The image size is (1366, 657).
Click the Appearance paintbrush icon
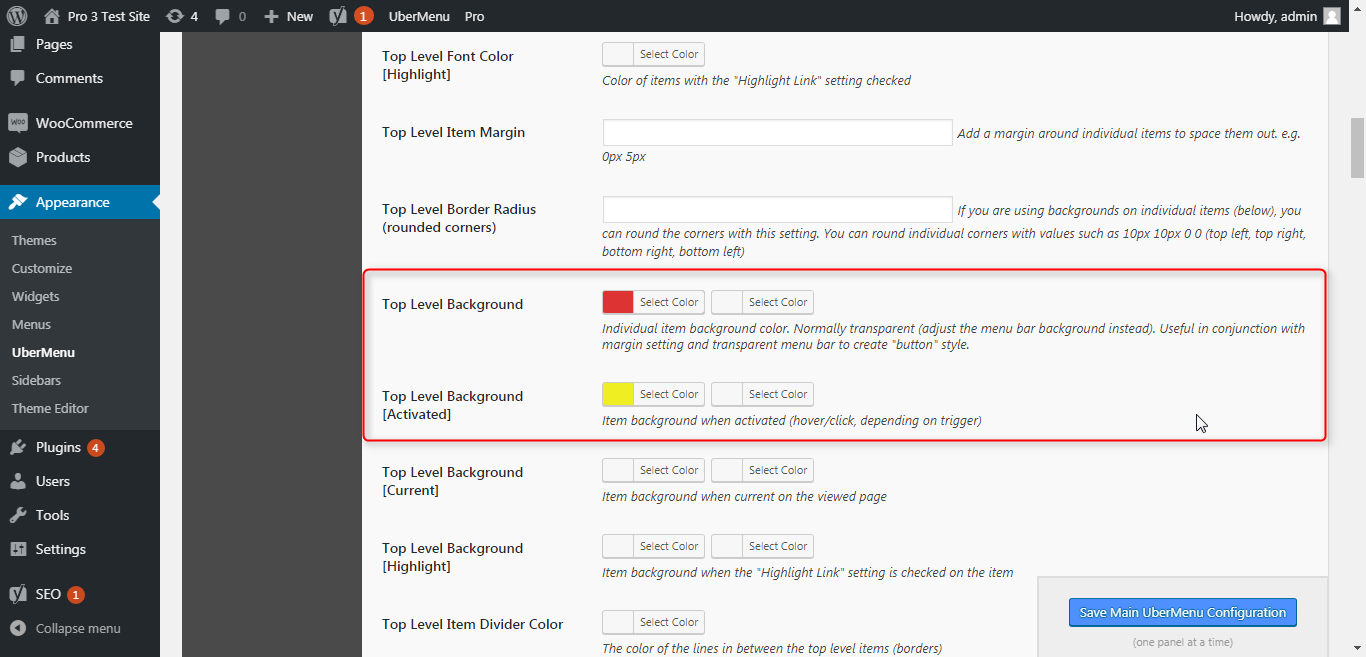18,202
